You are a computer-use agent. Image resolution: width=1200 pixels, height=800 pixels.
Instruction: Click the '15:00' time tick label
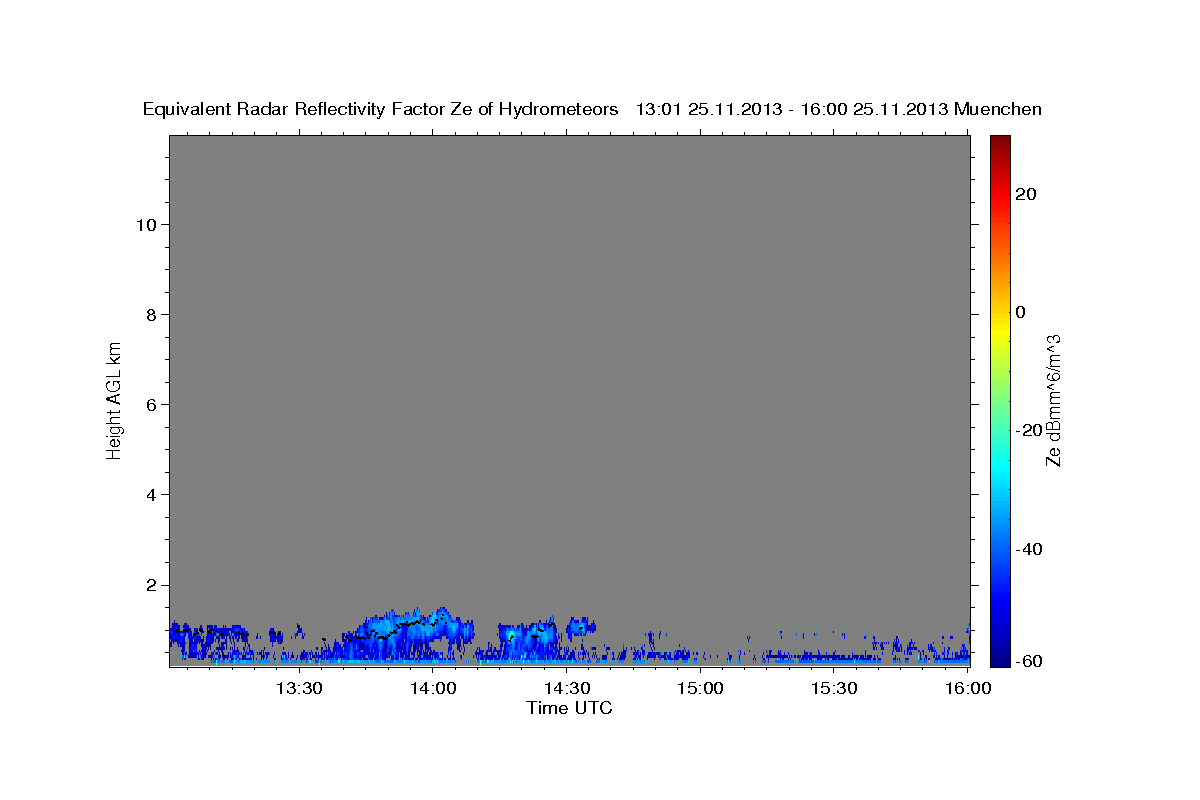tap(700, 688)
